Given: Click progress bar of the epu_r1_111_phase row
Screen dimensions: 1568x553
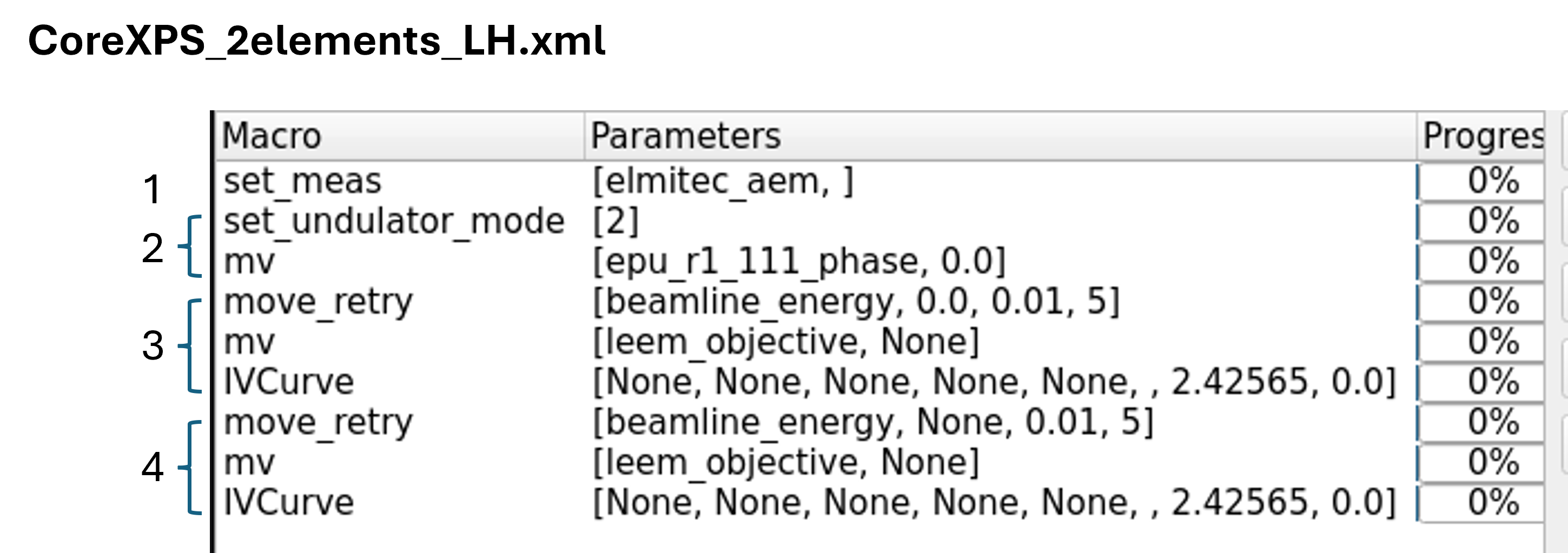Looking at the screenshot, I should click(x=1481, y=262).
